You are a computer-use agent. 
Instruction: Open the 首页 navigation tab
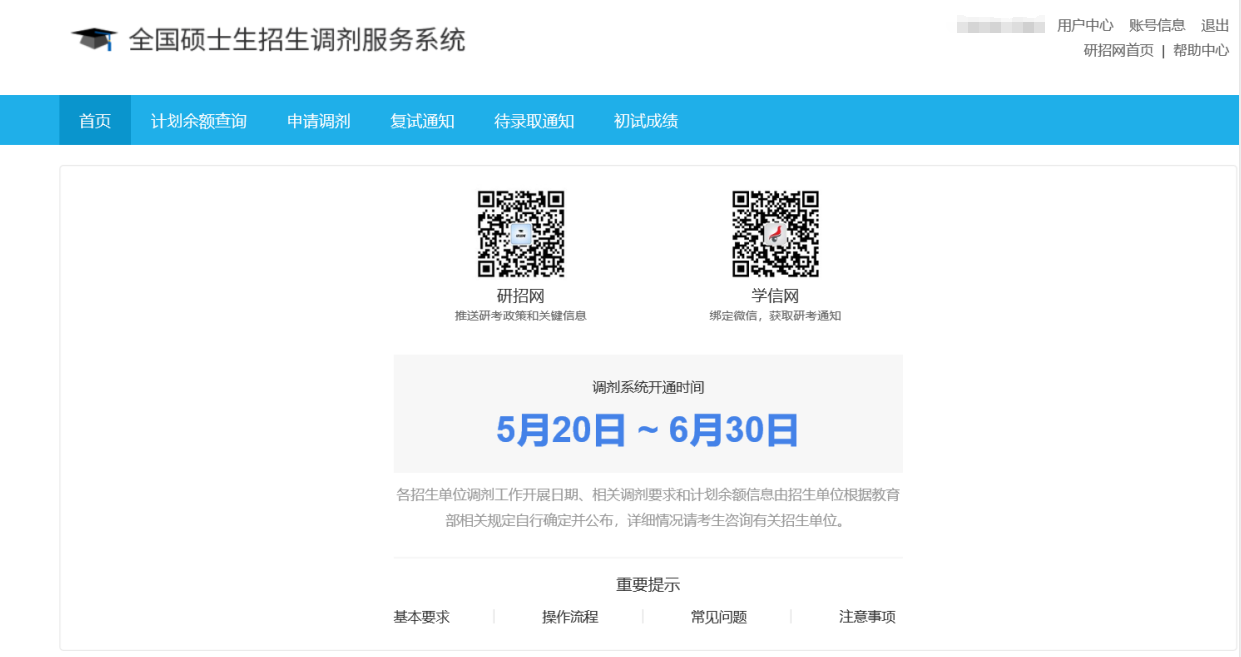(95, 121)
